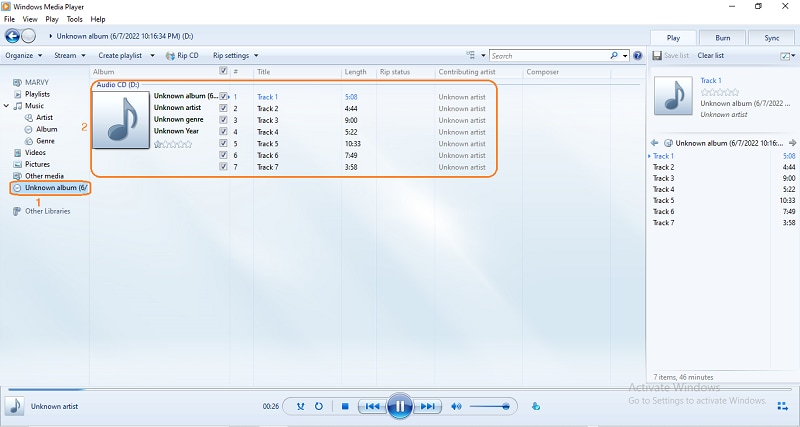The width and height of the screenshot is (800, 427).
Task: Select Artist under Music
Action: tap(44, 117)
